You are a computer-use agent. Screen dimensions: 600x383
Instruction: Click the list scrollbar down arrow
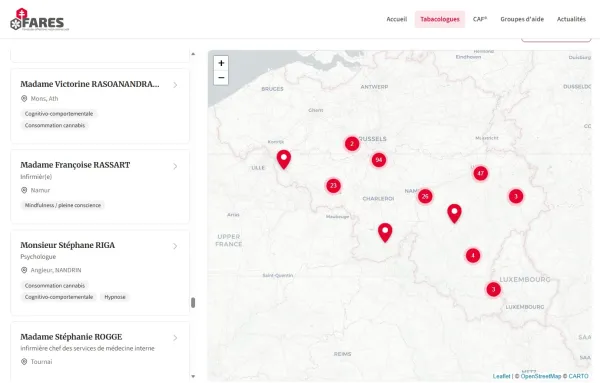193,376
